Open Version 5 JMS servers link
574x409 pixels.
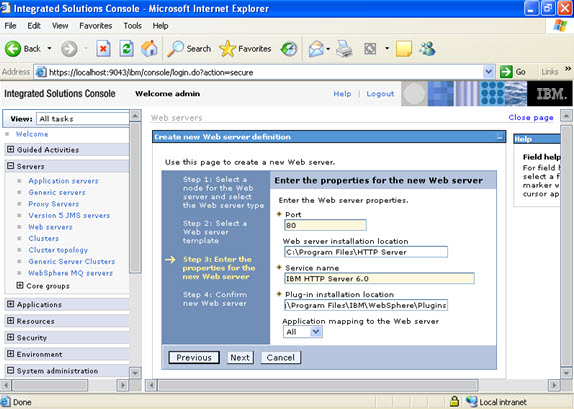pos(69,215)
